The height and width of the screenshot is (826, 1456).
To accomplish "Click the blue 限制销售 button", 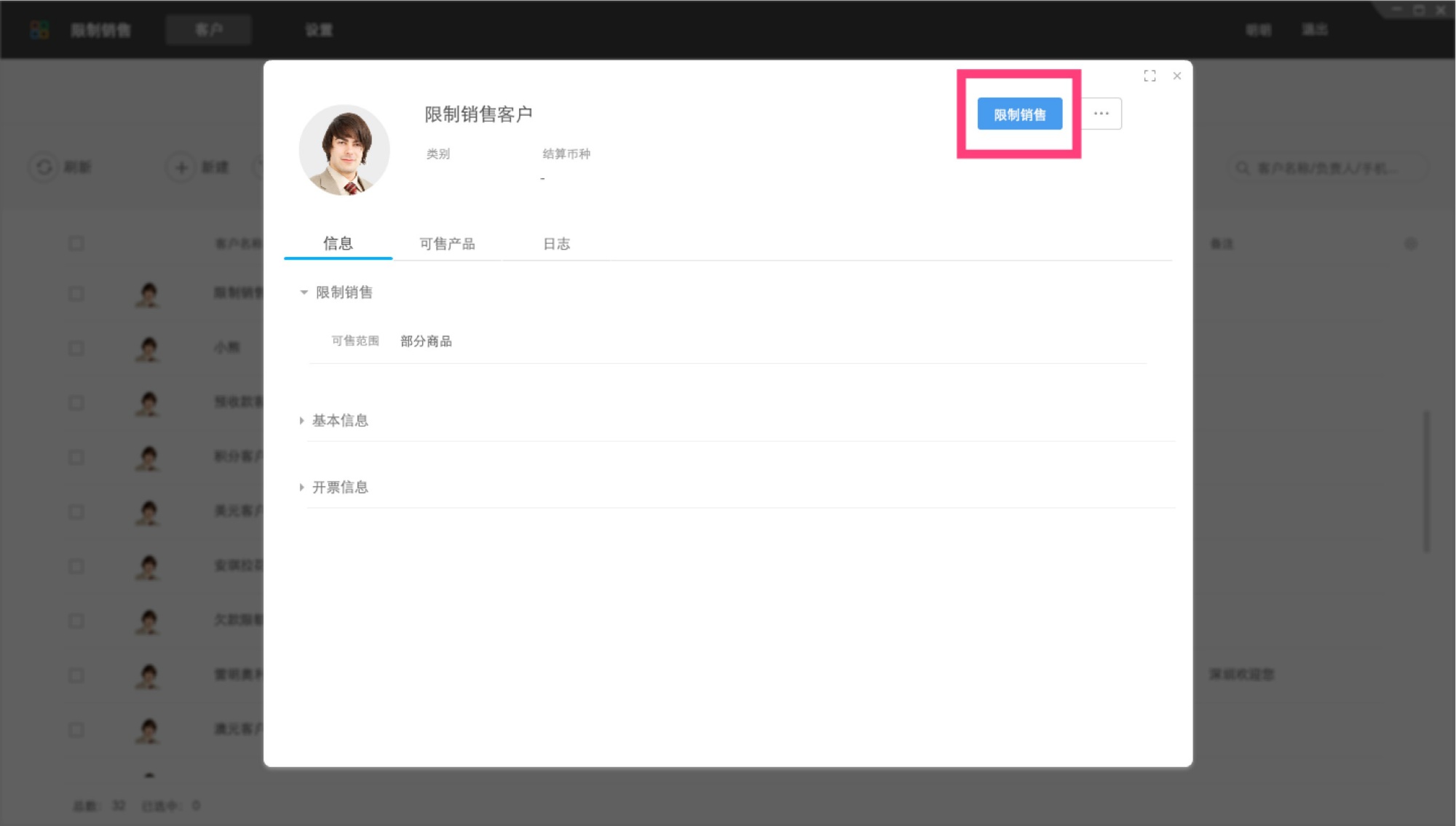I will tap(1019, 114).
